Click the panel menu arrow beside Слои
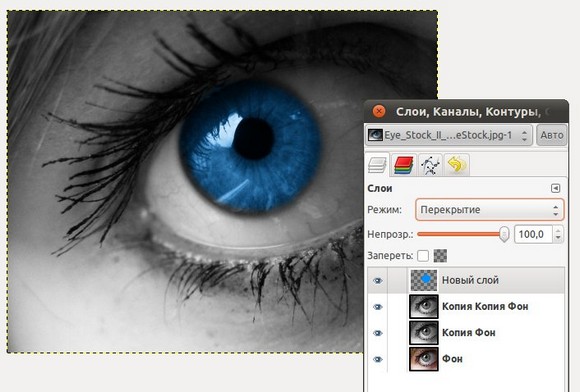This screenshot has height=392, width=580. tap(555, 188)
